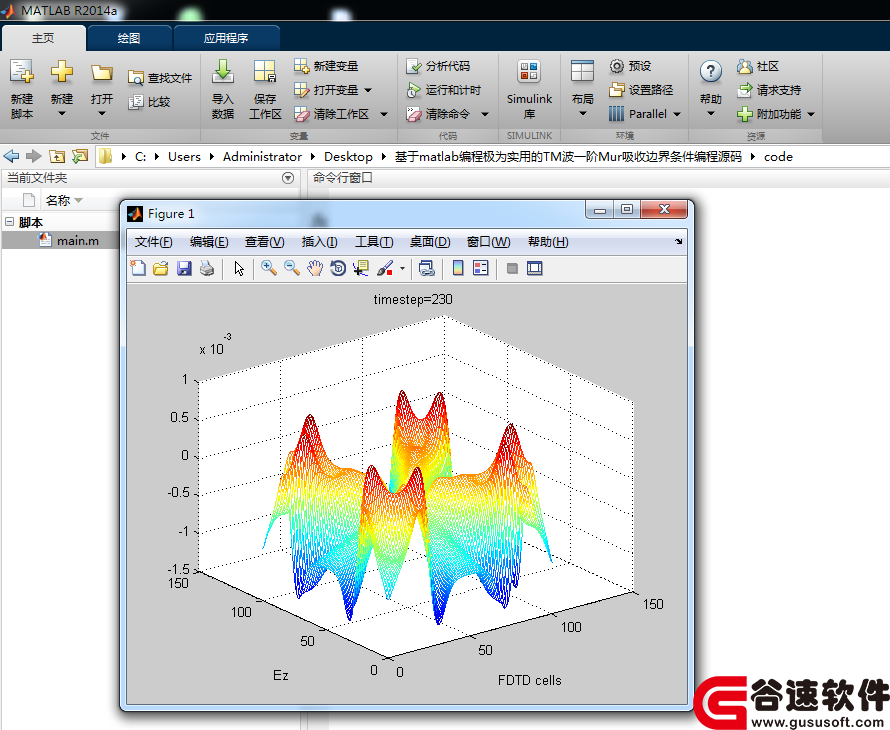Screen dimensions: 890x730
Task: Click Open File icon in Figure 1 toolbar
Action: click(161, 268)
